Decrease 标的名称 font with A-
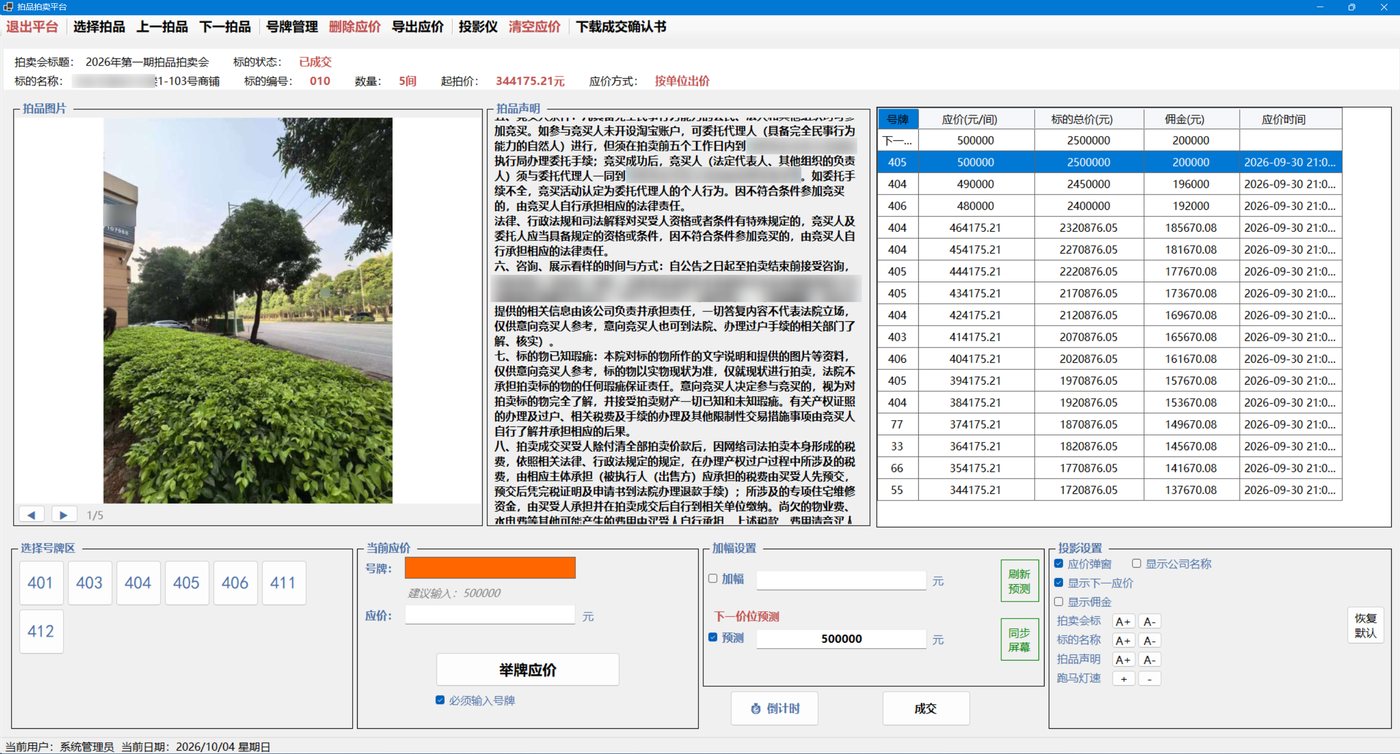1400x754 pixels. point(1150,640)
